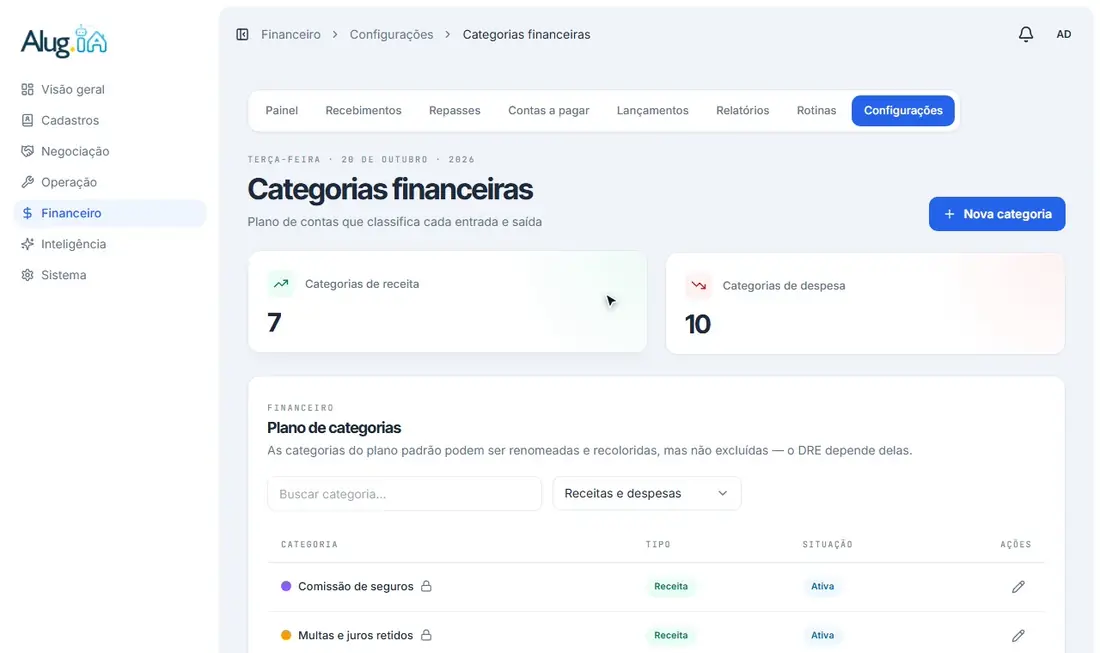1100x653 pixels.
Task: Edit Comissão de seguros with pencil
Action: (1018, 586)
